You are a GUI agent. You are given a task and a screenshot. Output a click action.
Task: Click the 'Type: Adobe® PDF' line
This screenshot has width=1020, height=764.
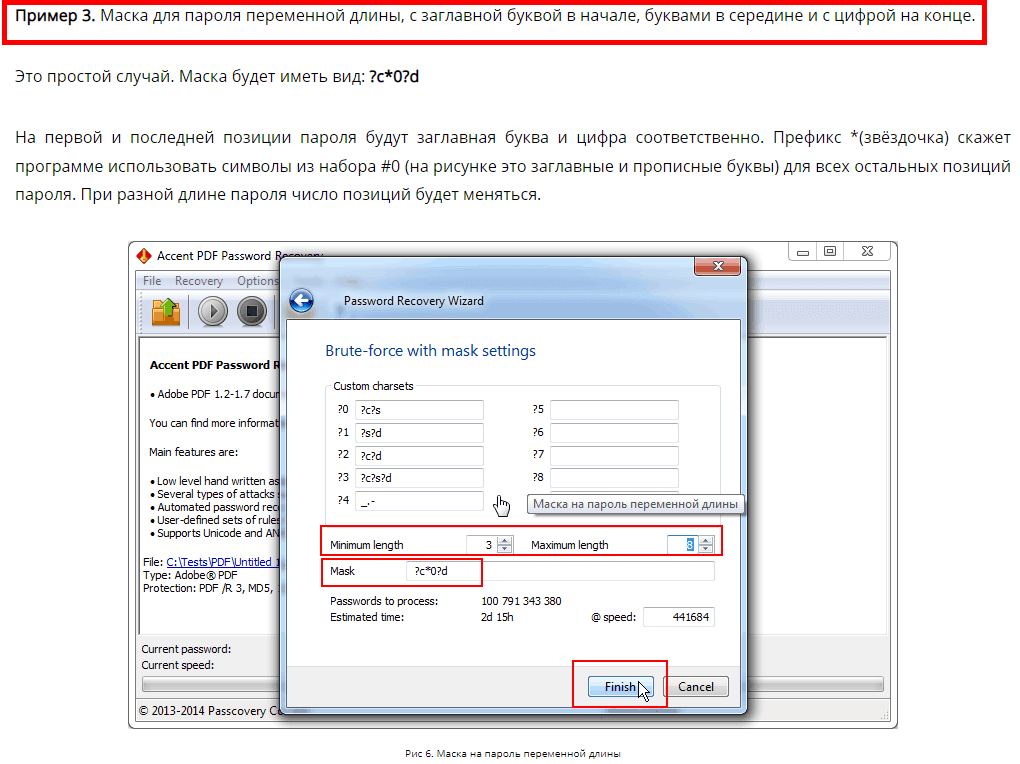190,575
